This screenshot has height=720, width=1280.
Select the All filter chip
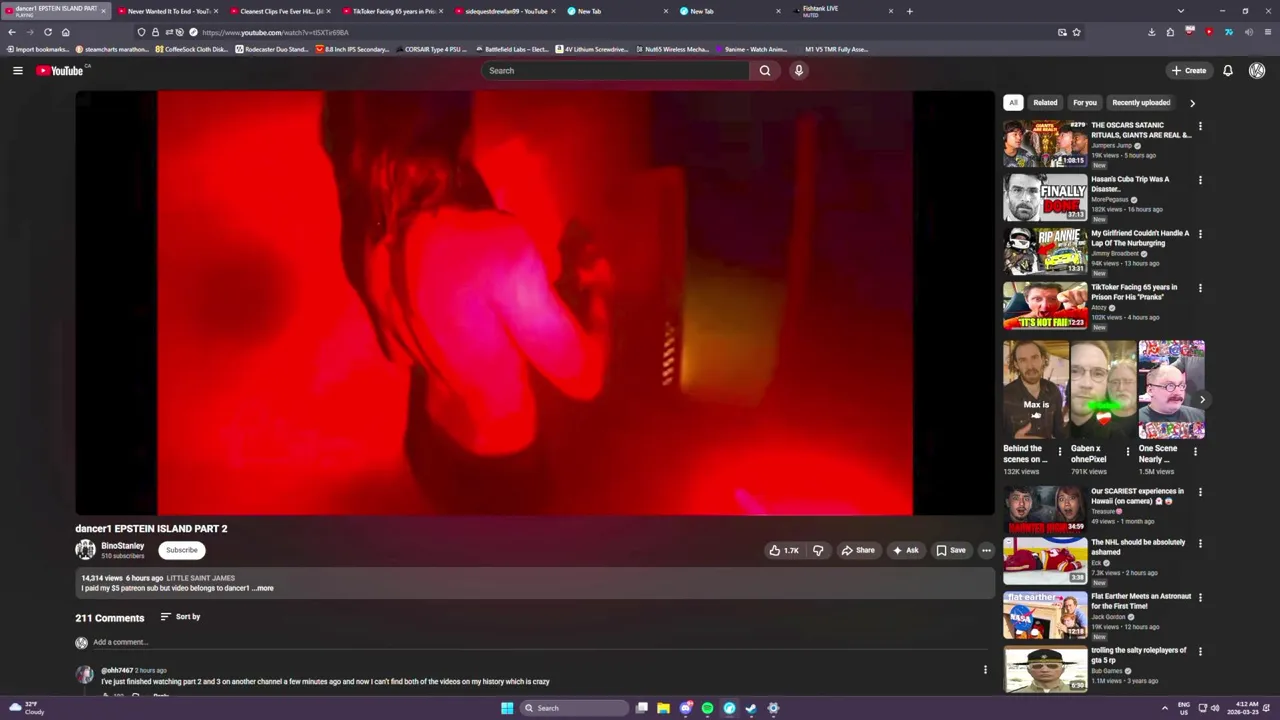pyautogui.click(x=1013, y=102)
